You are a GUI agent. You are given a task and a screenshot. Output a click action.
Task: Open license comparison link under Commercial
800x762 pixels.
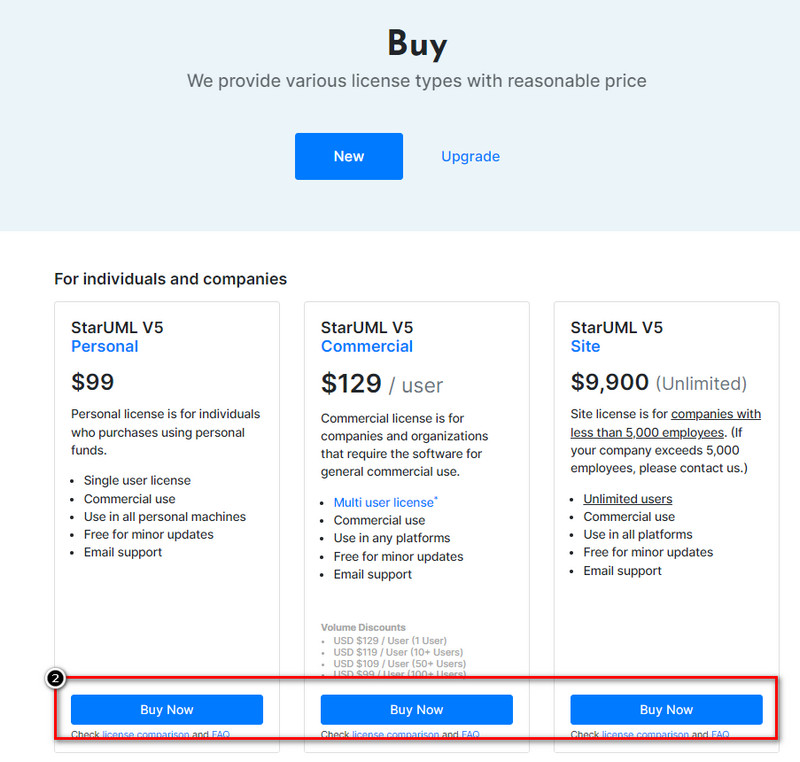pos(395,734)
